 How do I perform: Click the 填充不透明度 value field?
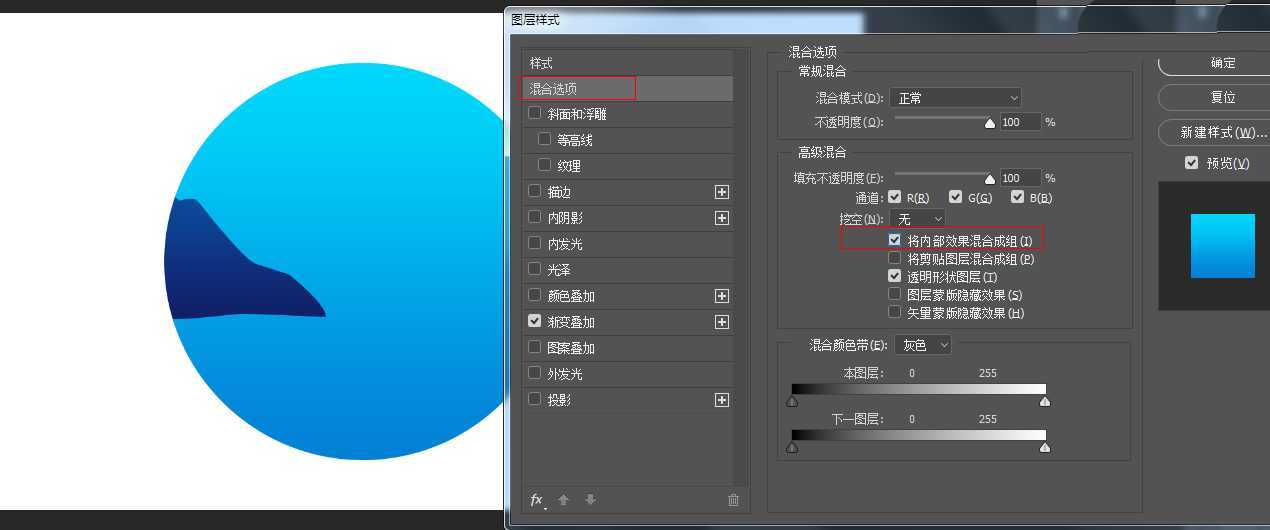tap(1019, 178)
